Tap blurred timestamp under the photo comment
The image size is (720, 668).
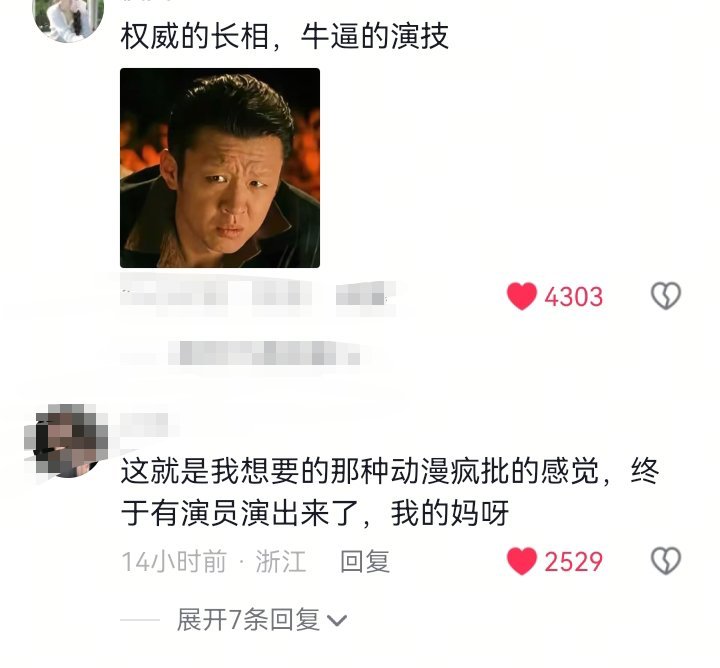[174, 295]
